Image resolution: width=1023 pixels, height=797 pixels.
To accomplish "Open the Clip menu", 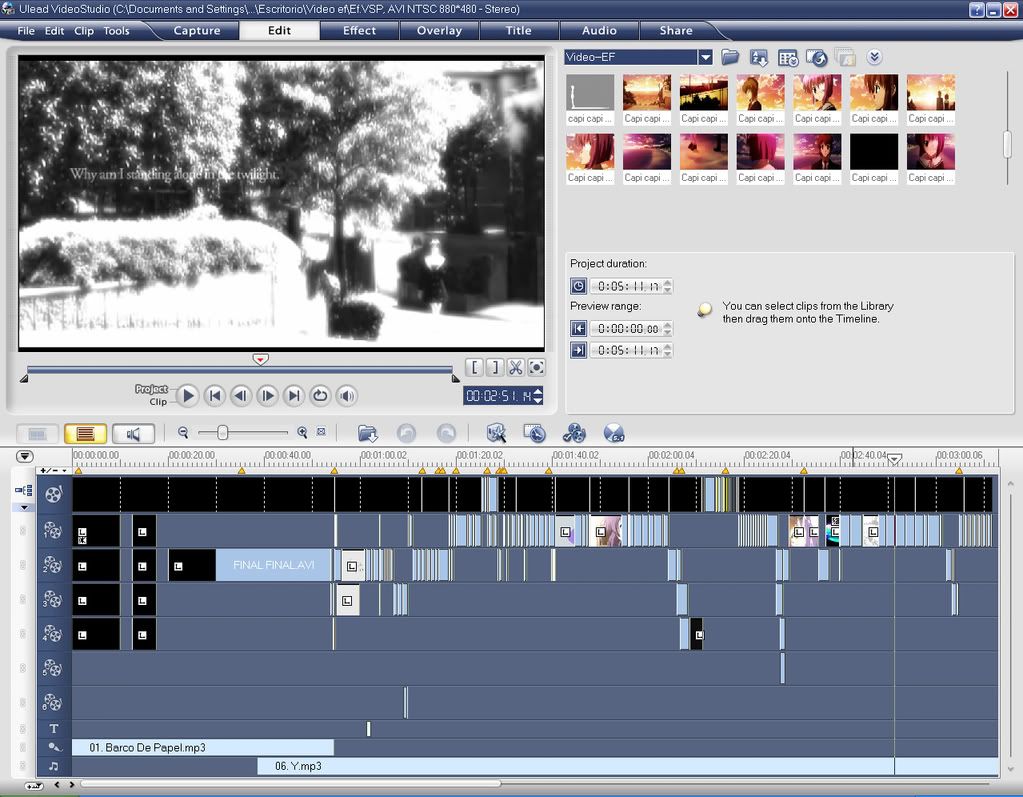I will click(x=84, y=31).
